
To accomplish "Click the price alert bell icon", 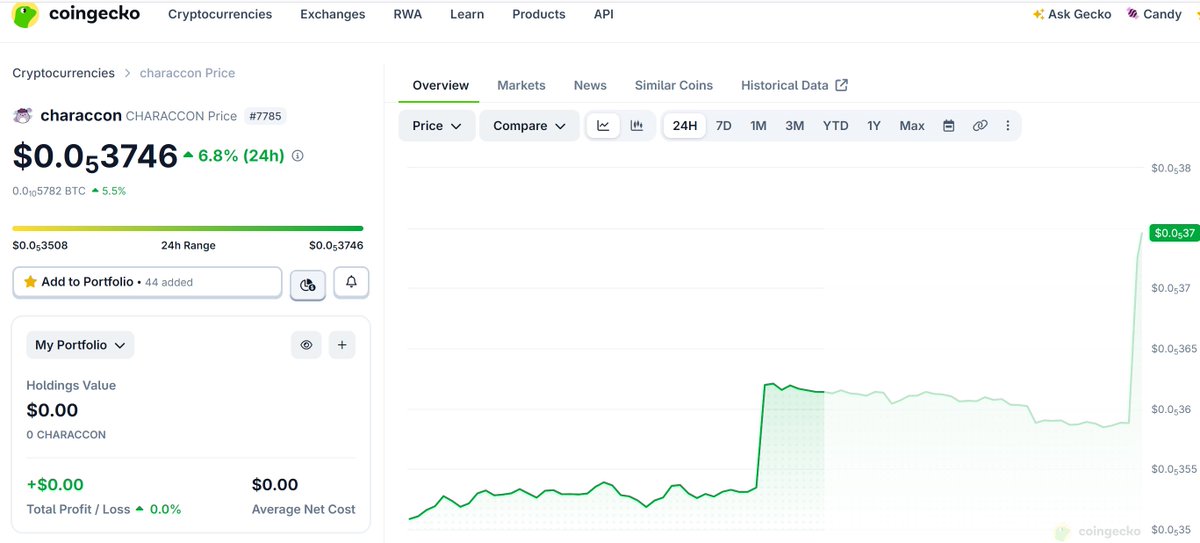I will 351,283.
